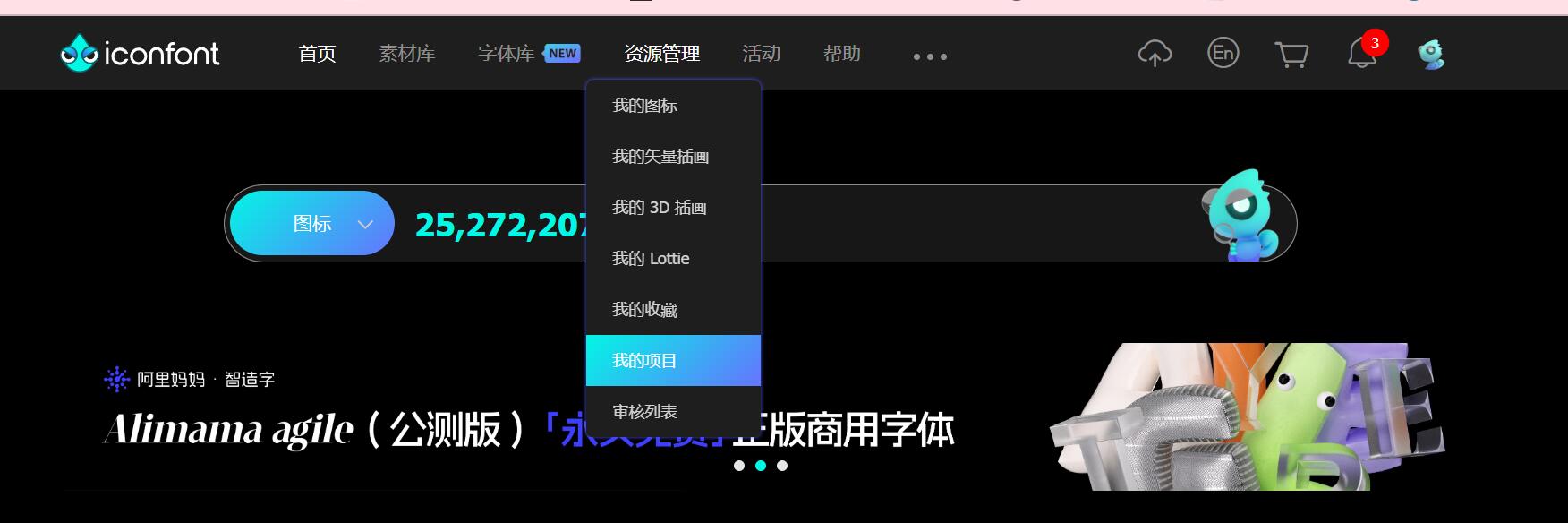Click the iconfont logo

(140, 54)
